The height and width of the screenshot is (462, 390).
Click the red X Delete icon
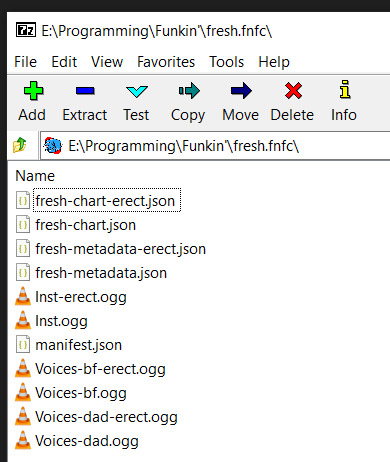pos(293,91)
